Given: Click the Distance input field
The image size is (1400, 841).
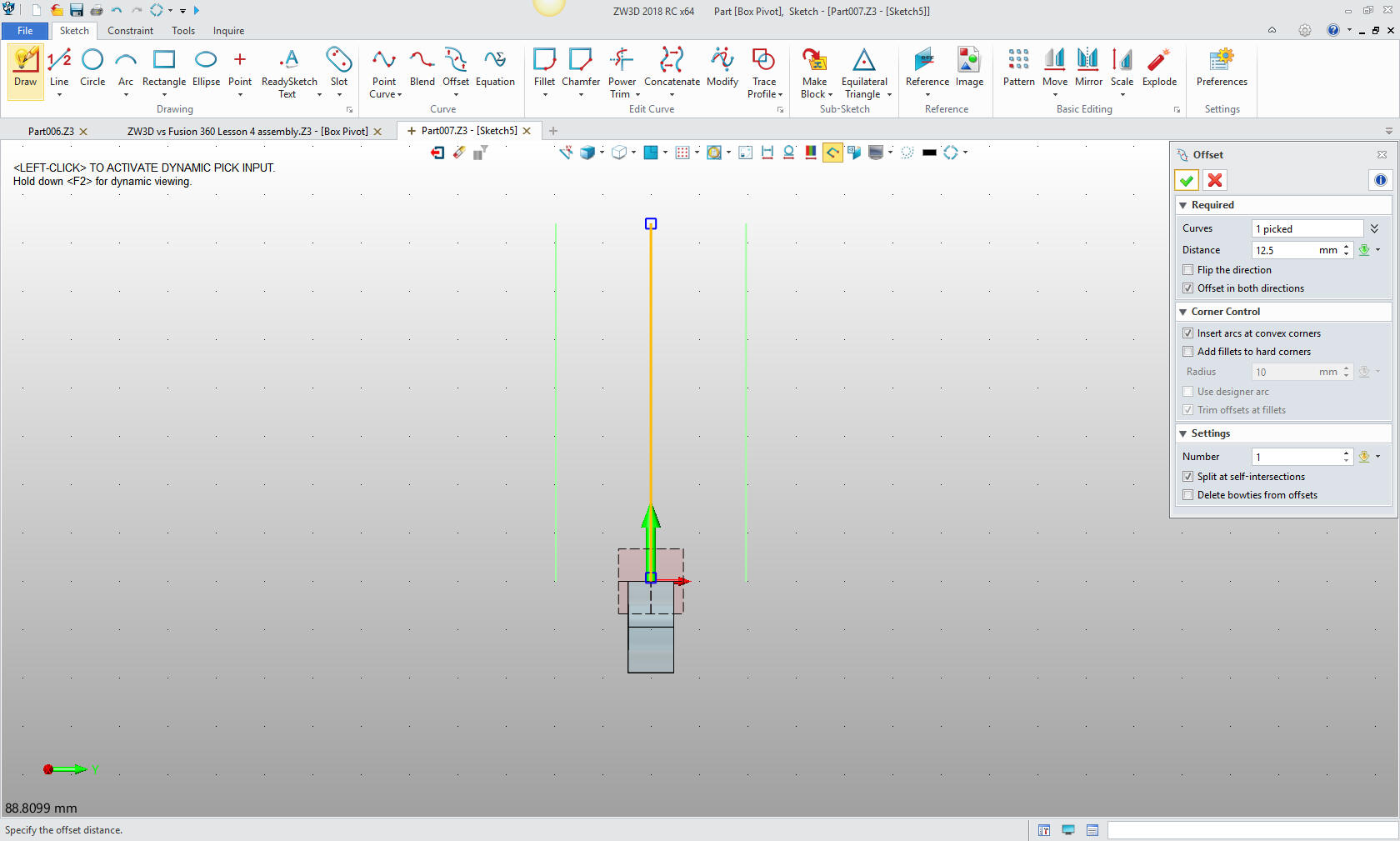Looking at the screenshot, I should pyautogui.click(x=1285, y=250).
